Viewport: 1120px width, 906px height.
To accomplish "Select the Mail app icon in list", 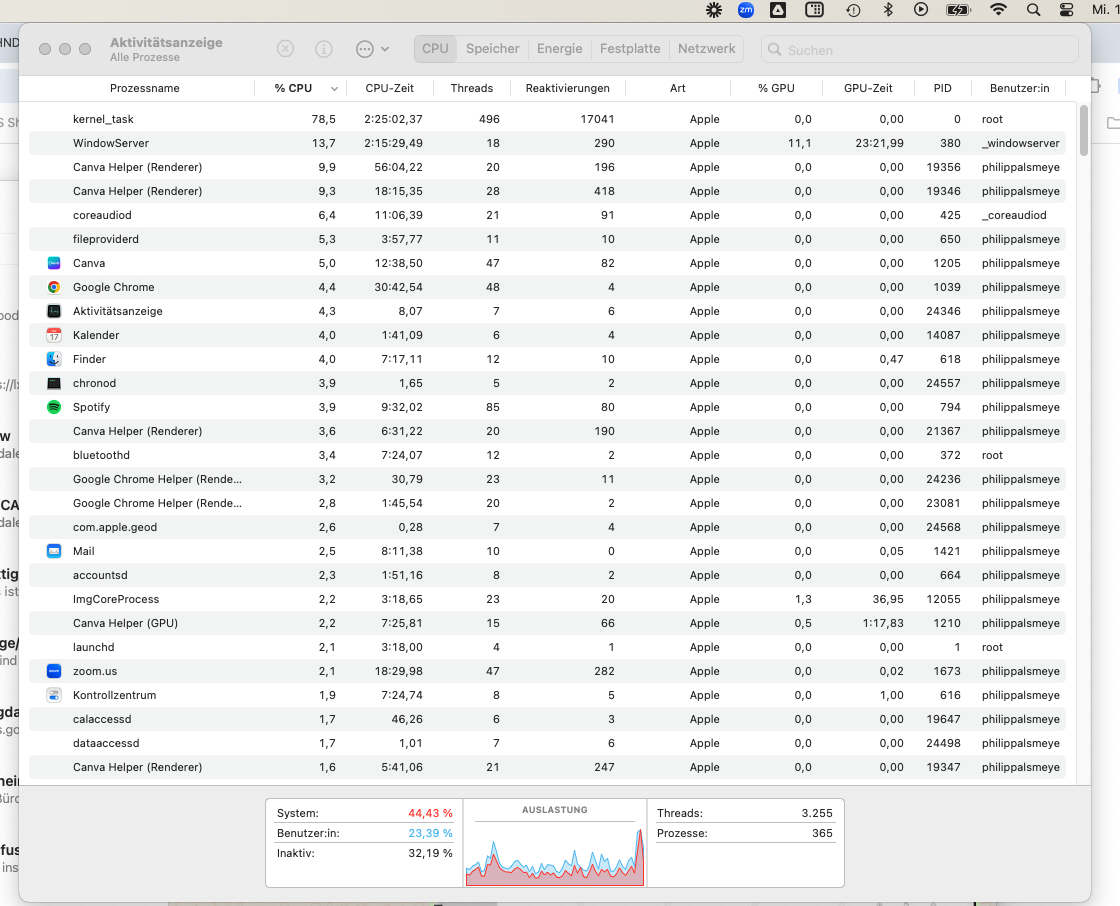I will click(x=54, y=551).
